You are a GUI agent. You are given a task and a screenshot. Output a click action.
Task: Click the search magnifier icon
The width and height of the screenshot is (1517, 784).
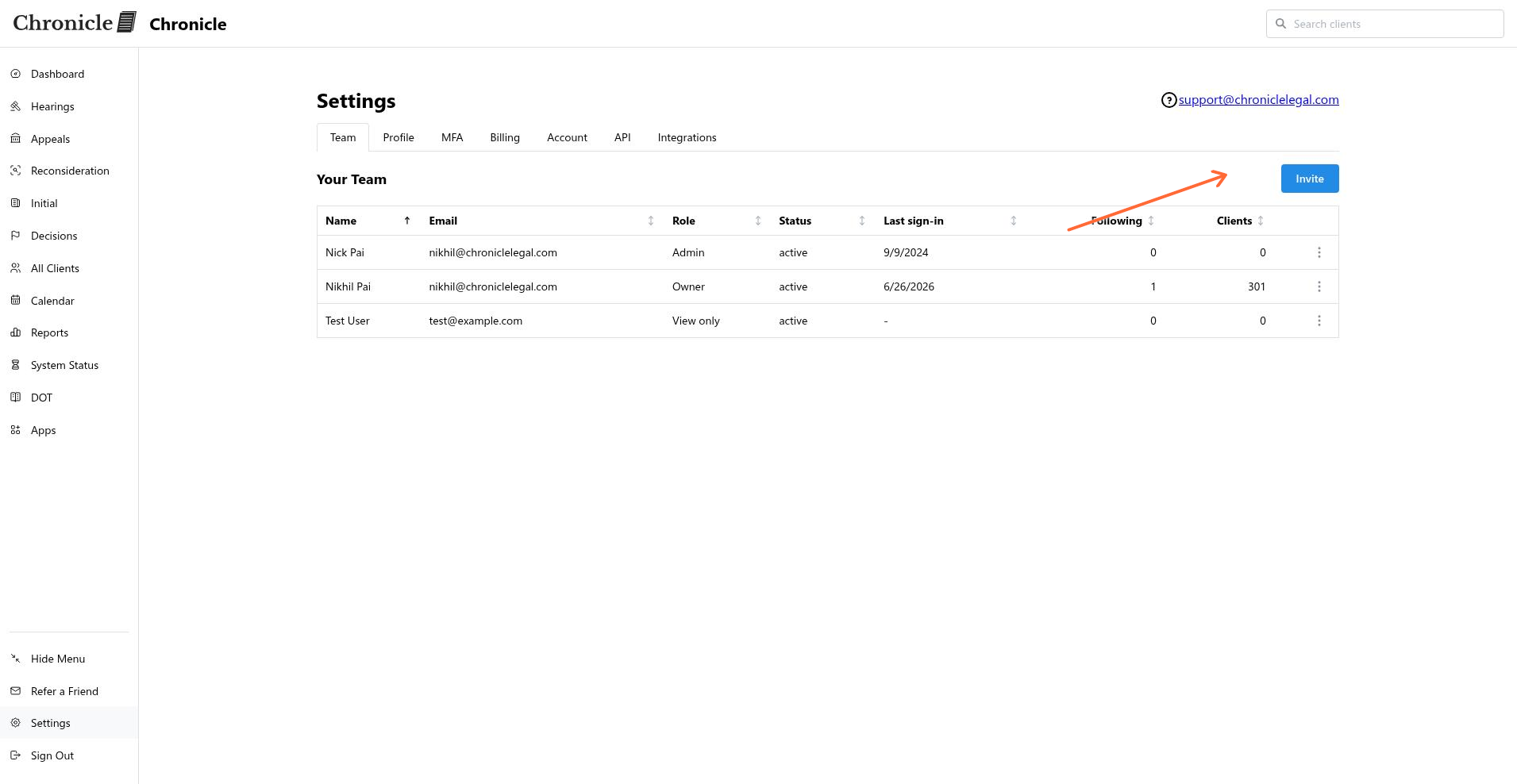click(1280, 24)
